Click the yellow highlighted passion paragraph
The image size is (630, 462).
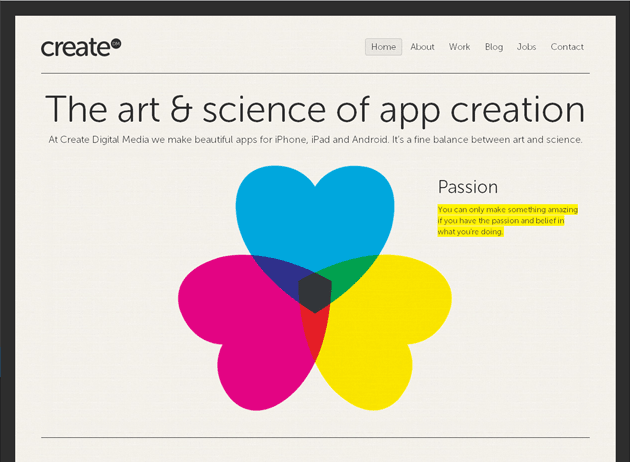point(507,220)
